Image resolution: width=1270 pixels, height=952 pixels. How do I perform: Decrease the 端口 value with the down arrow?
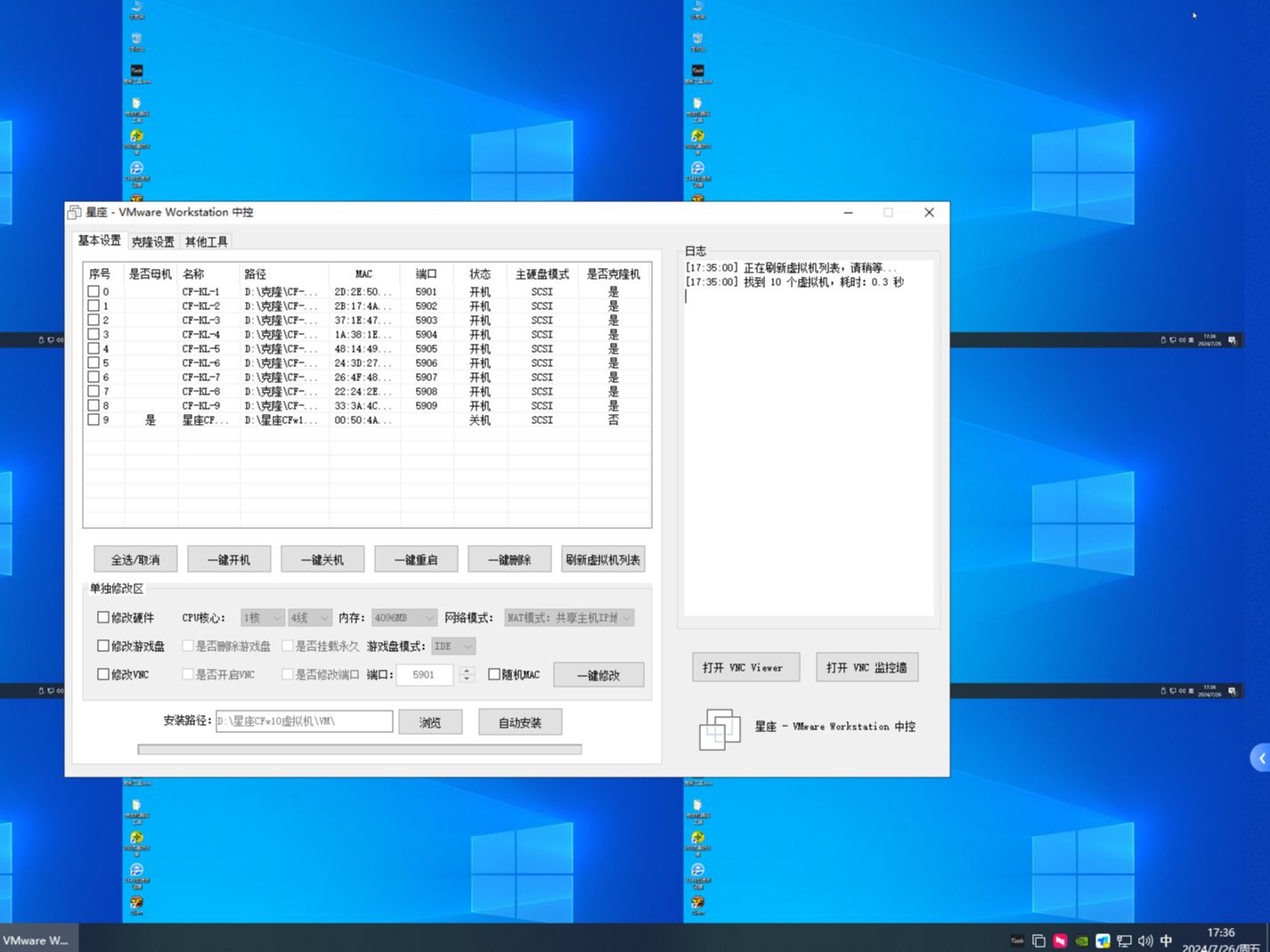tap(467, 679)
